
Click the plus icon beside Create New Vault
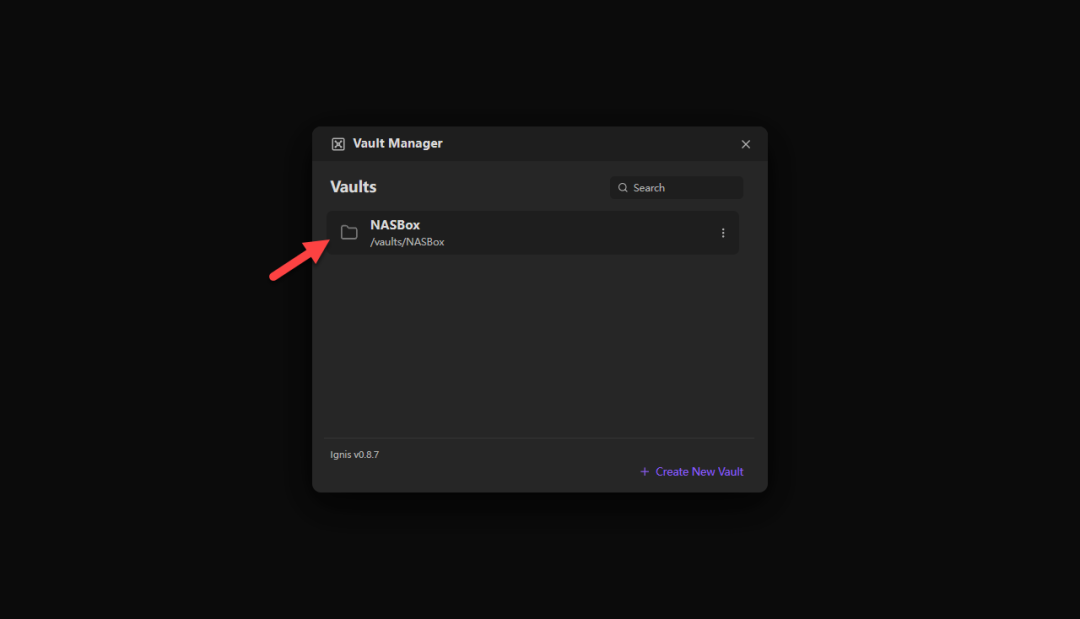(645, 472)
